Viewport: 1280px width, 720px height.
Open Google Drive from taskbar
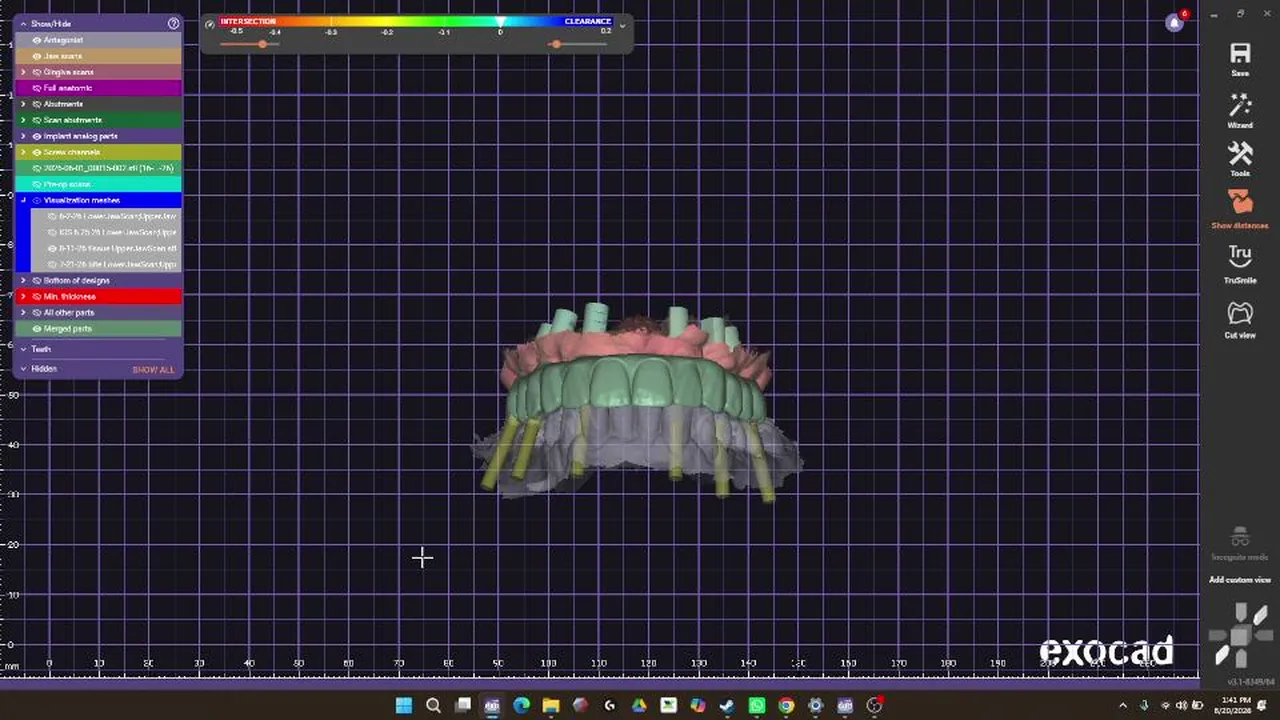click(639, 706)
